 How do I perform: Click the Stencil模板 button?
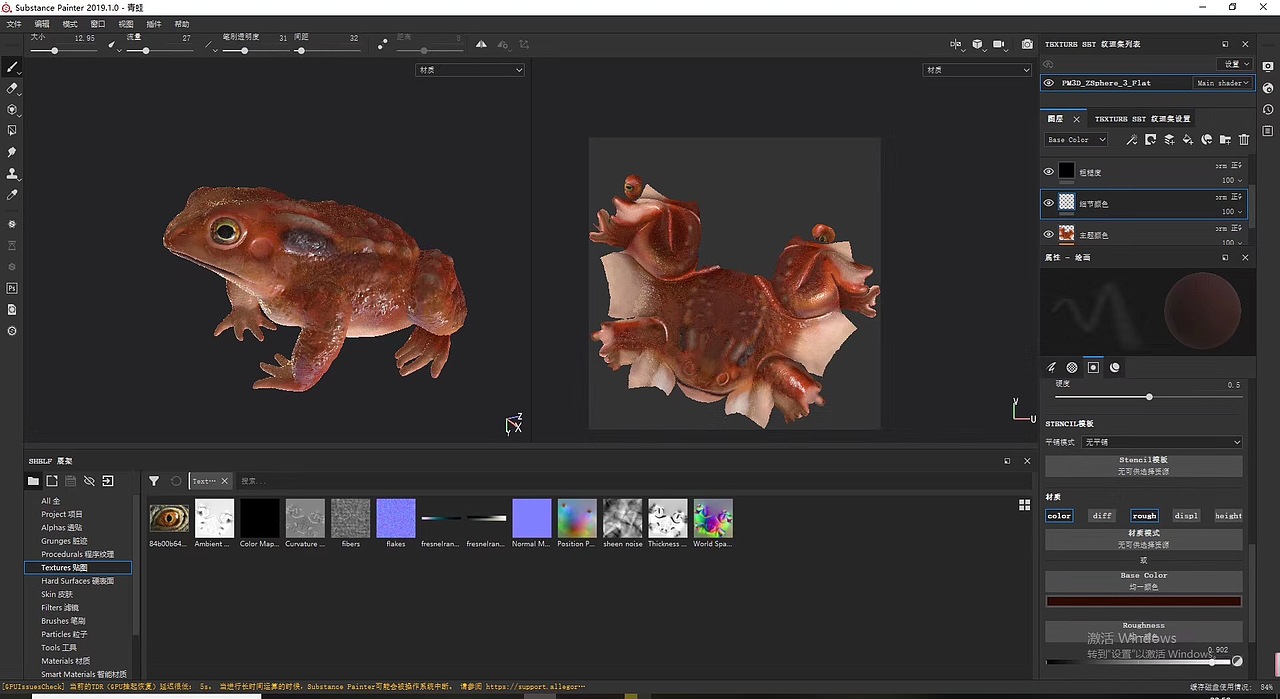pos(1143,465)
